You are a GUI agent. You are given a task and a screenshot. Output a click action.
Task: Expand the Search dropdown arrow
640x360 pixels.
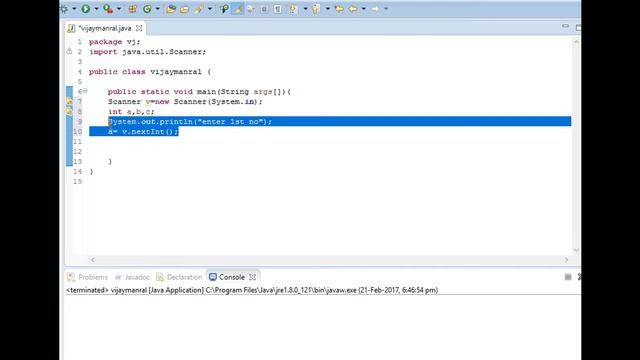pos(210,9)
